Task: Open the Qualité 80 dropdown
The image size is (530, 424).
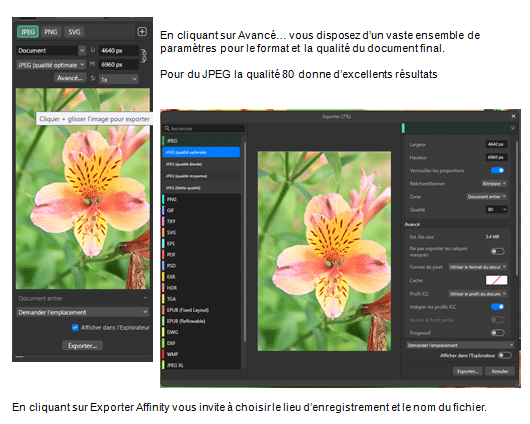Action: click(x=497, y=210)
